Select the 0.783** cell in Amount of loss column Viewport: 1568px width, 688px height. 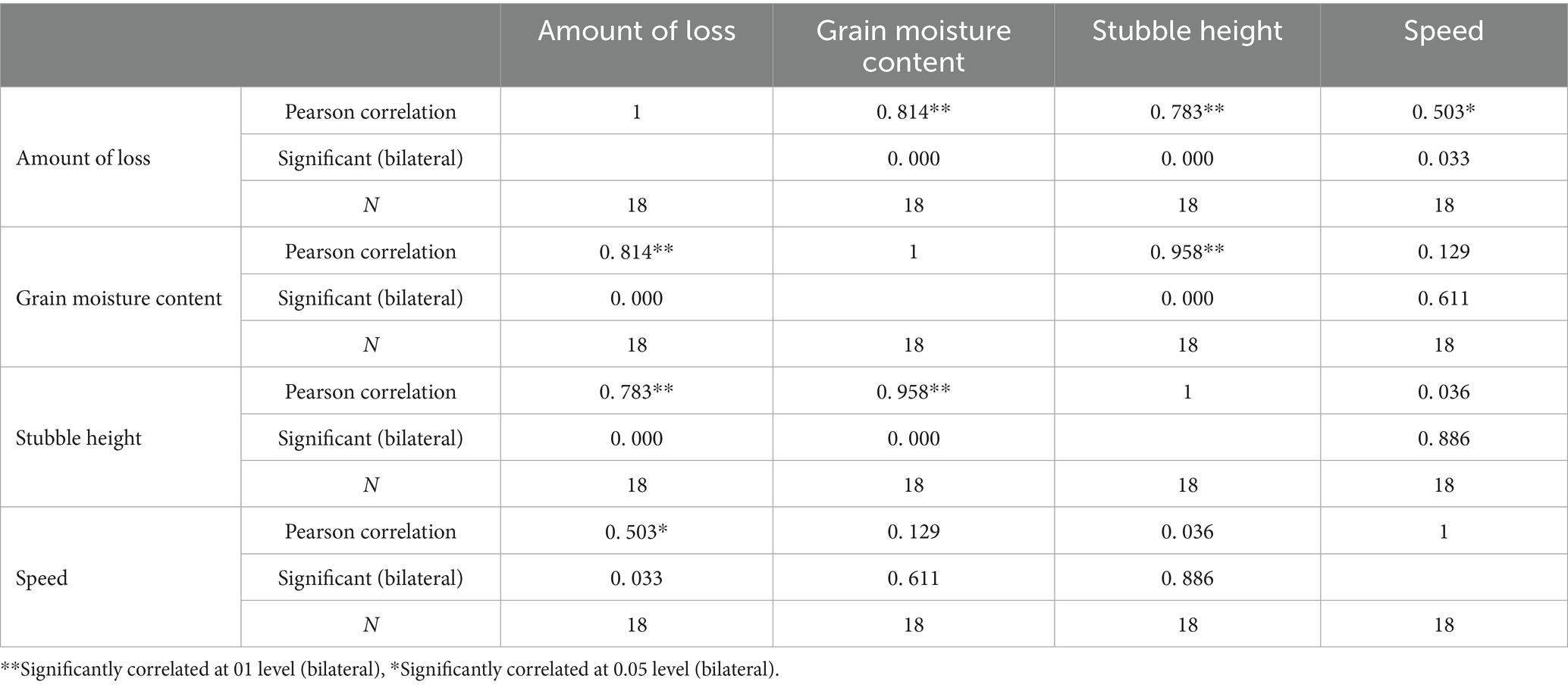[x=636, y=392]
